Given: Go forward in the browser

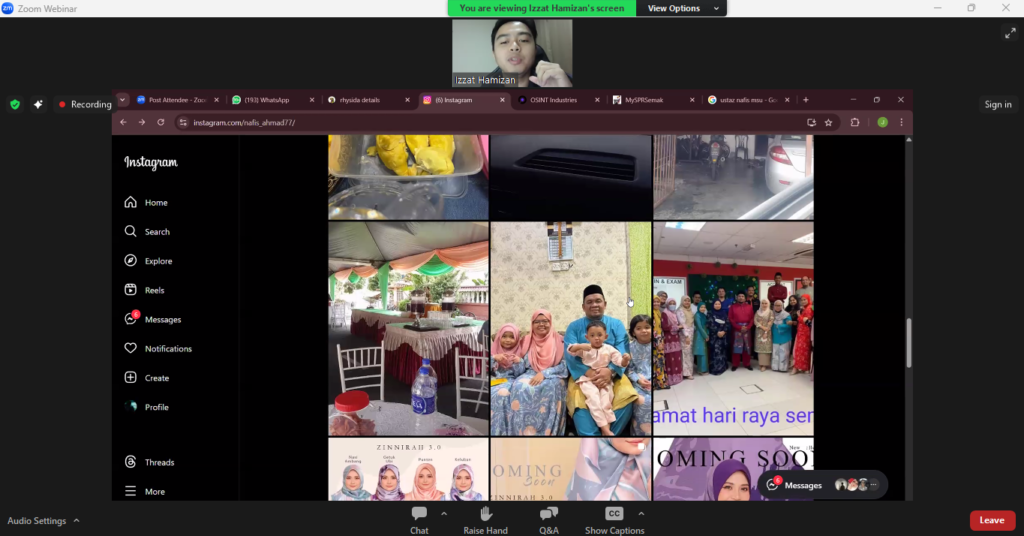Looking at the screenshot, I should tap(142, 122).
